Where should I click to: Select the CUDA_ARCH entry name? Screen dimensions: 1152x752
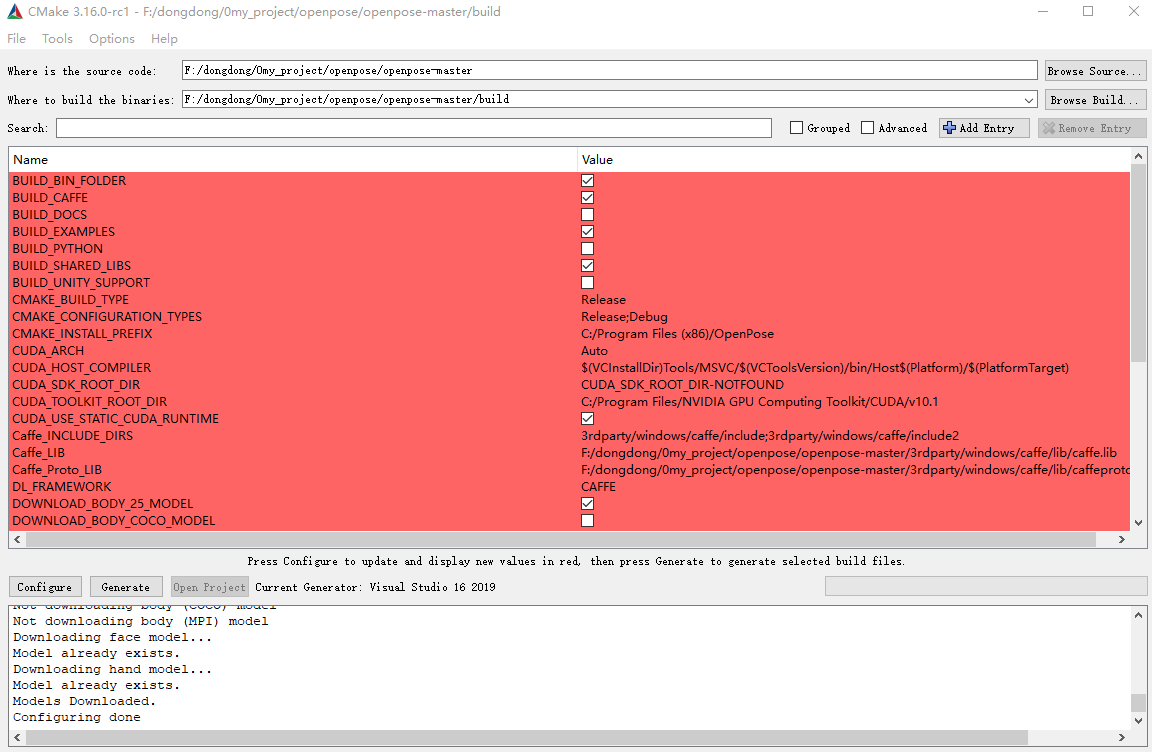(48, 350)
